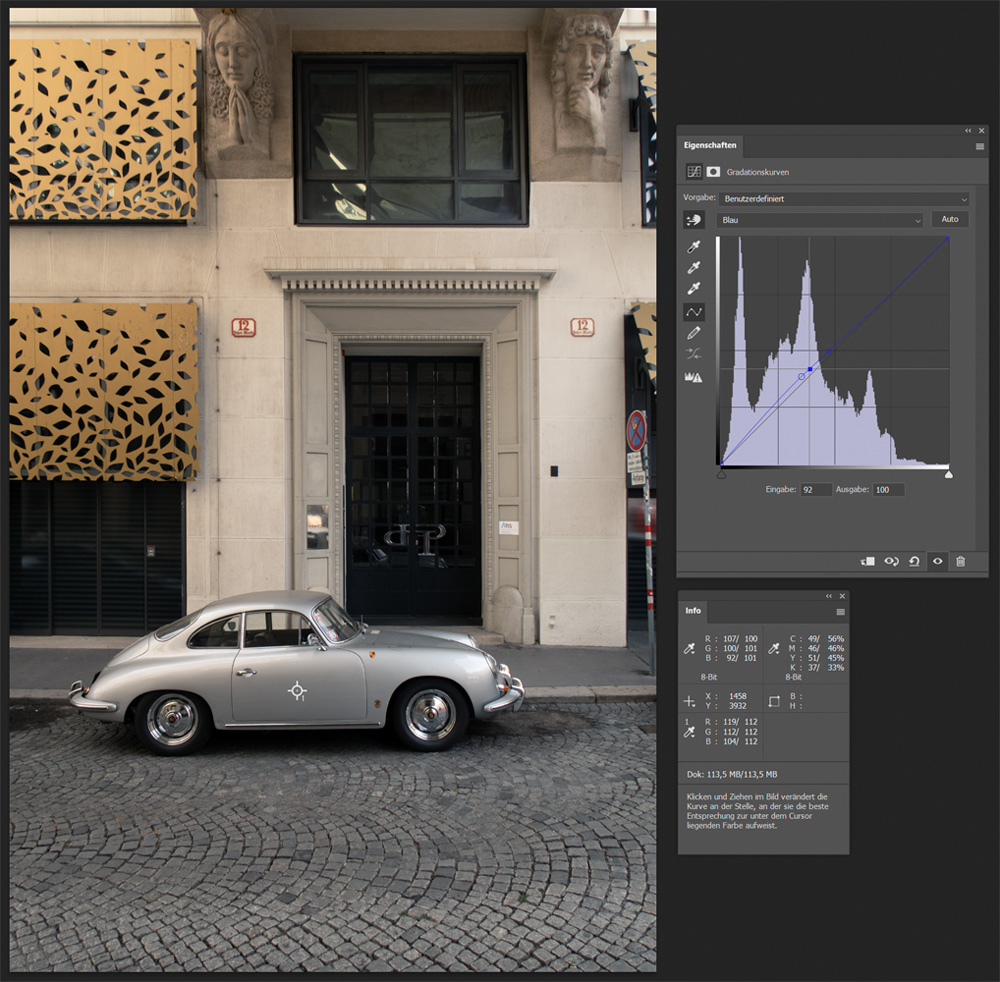Click the Gradationskurven label
Image resolution: width=1000 pixels, height=982 pixels.
pyautogui.click(x=758, y=172)
